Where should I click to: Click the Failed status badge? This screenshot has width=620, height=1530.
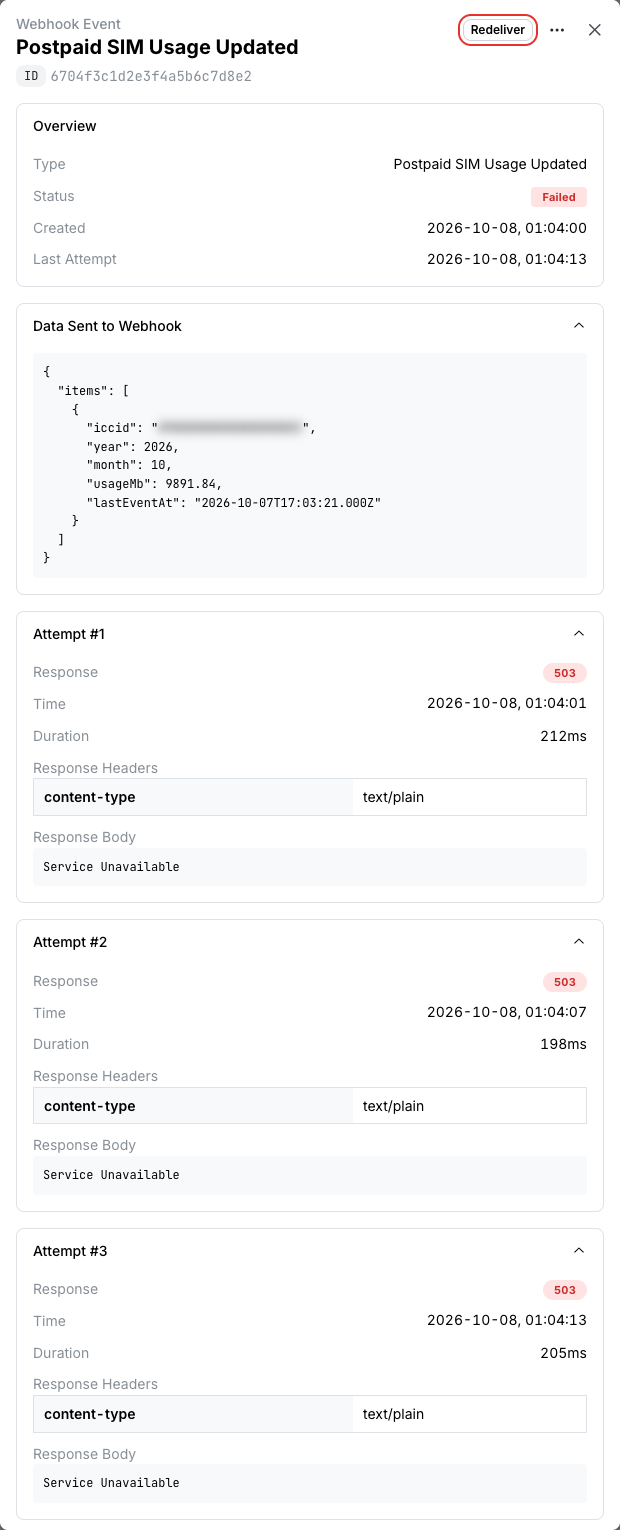(559, 197)
